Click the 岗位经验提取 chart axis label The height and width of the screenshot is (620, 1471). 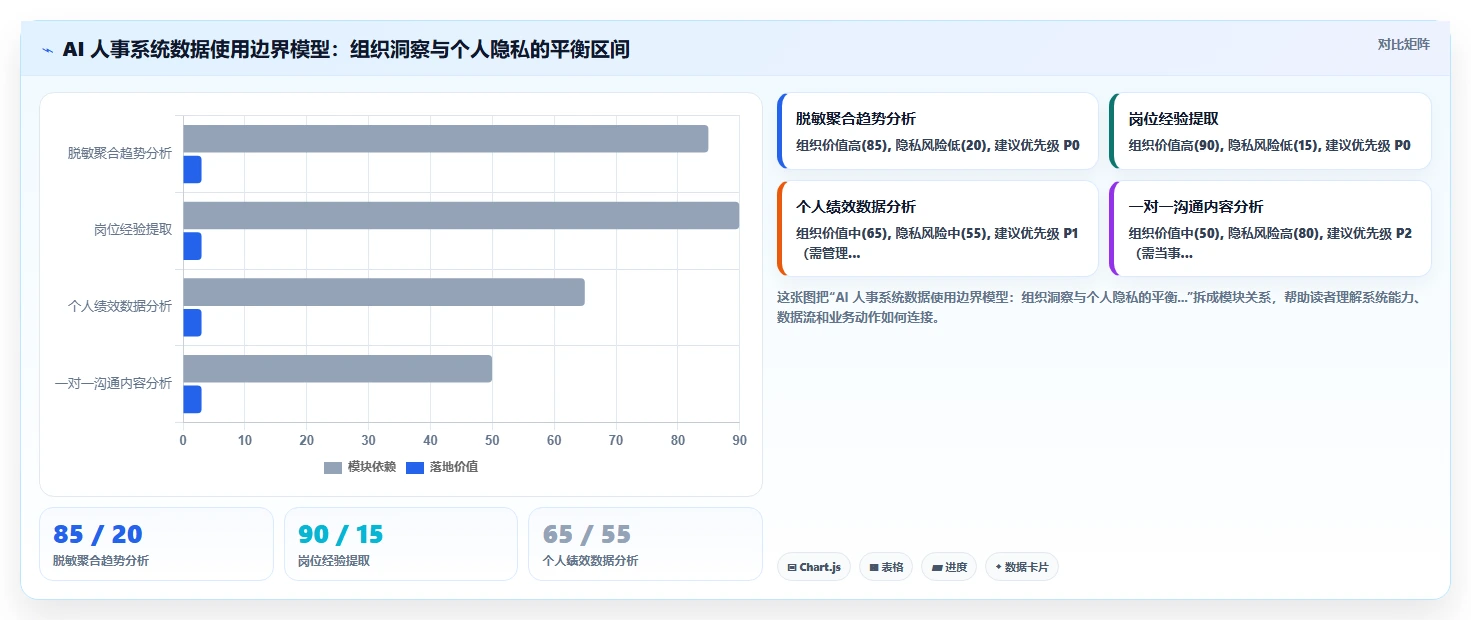click(133, 229)
